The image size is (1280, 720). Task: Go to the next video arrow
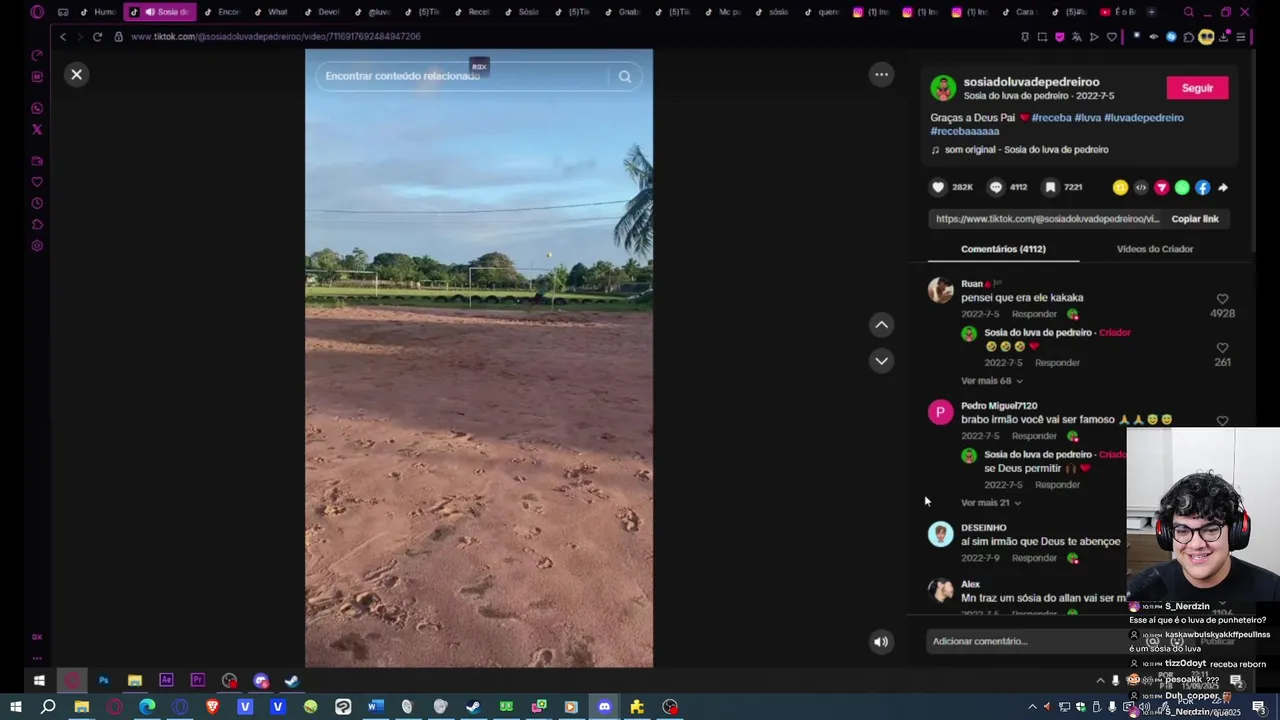coord(881,361)
